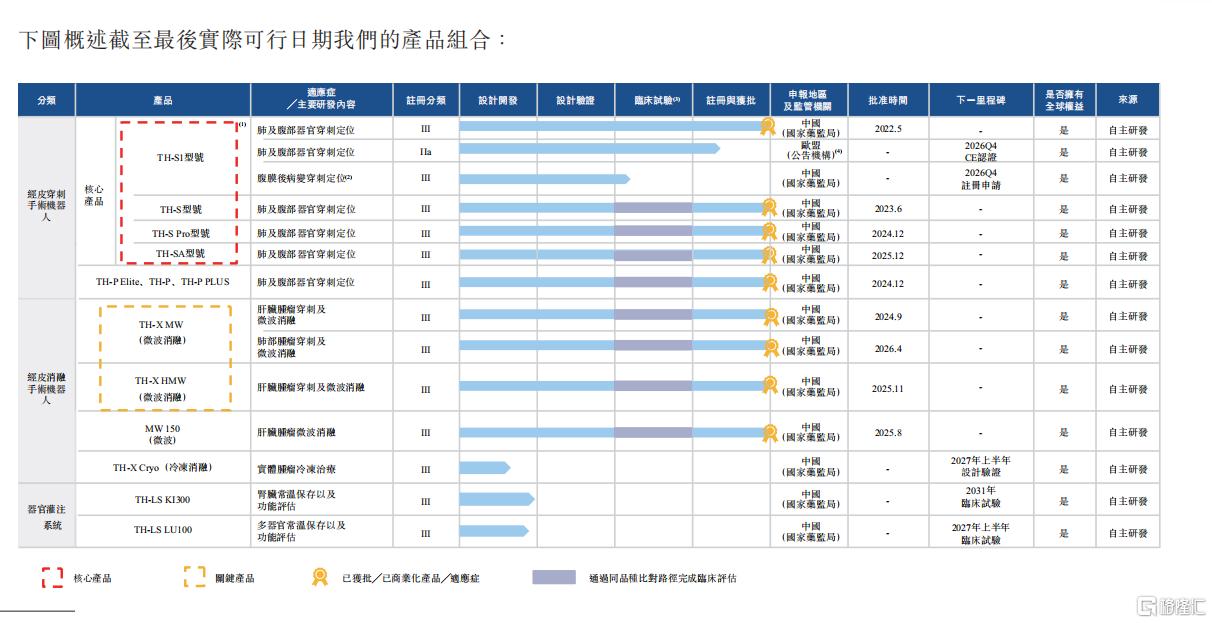The height and width of the screenshot is (623, 1212).
Task: Select the approval medal in TH-SA型號 row
Action: (x=769, y=255)
